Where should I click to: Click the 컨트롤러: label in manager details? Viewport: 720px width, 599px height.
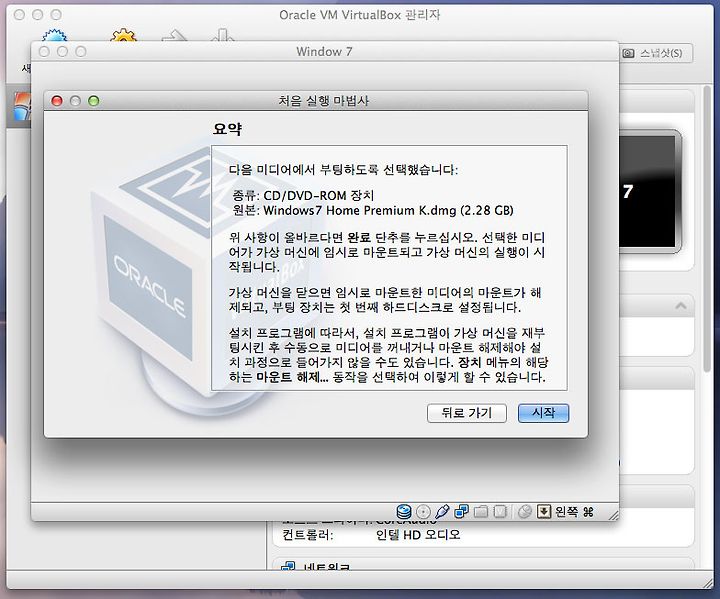[308, 535]
